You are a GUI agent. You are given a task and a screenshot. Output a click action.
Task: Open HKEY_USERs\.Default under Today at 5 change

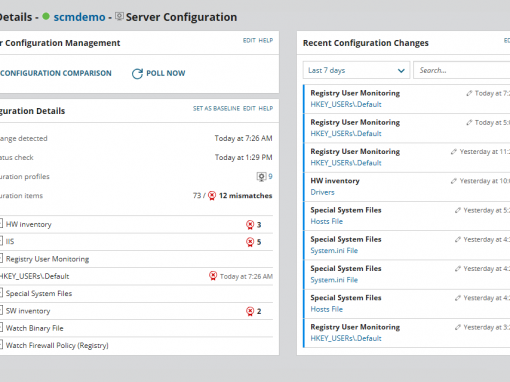click(346, 134)
